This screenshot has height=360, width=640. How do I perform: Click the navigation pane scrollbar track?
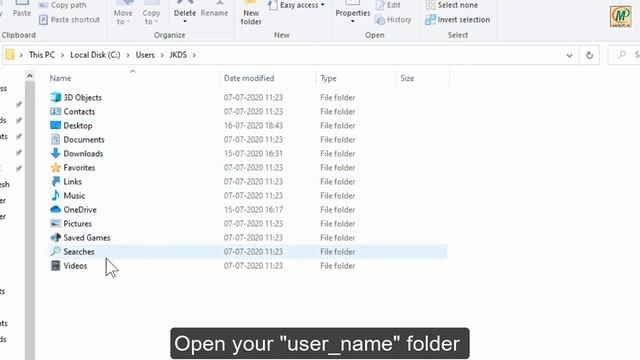coord(30,220)
